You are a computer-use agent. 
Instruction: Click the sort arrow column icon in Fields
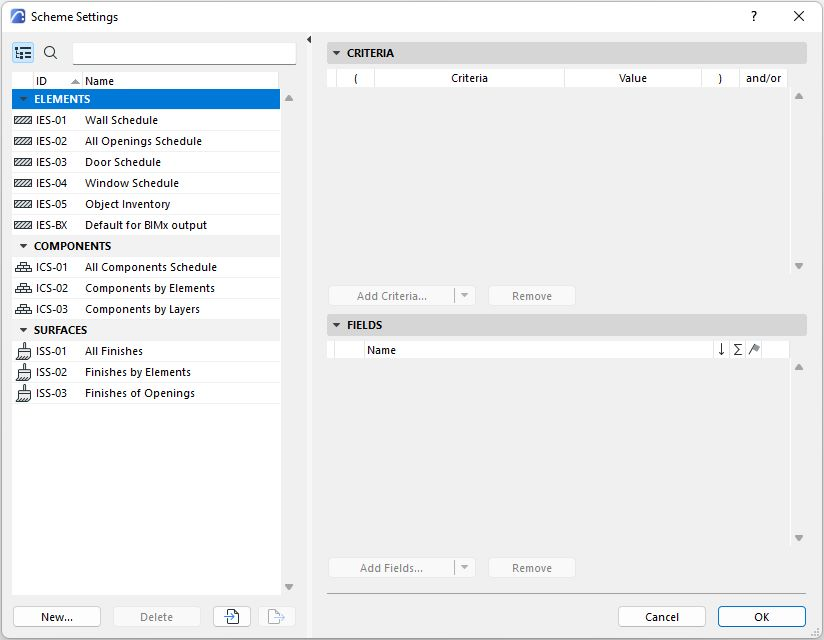722,349
